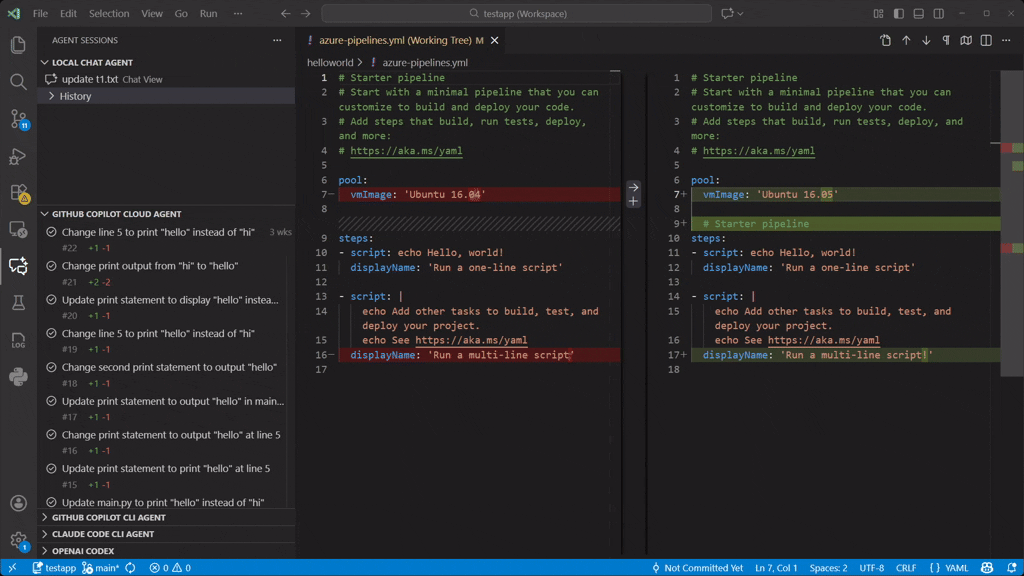This screenshot has width=1024, height=576.
Task: Click the revert change arrow at line 7
Action: (633, 187)
